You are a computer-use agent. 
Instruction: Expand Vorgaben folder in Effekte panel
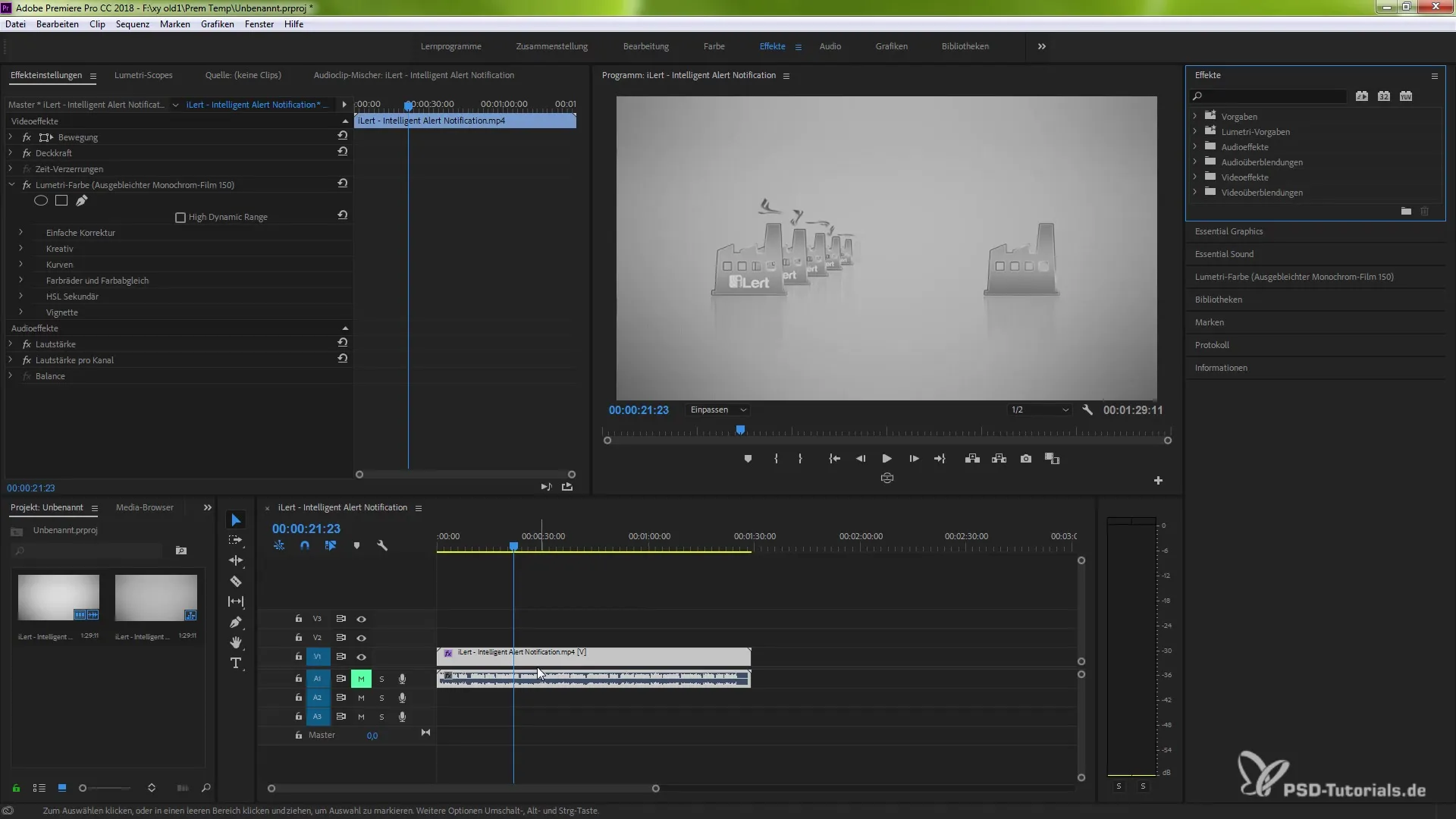[x=1195, y=116]
